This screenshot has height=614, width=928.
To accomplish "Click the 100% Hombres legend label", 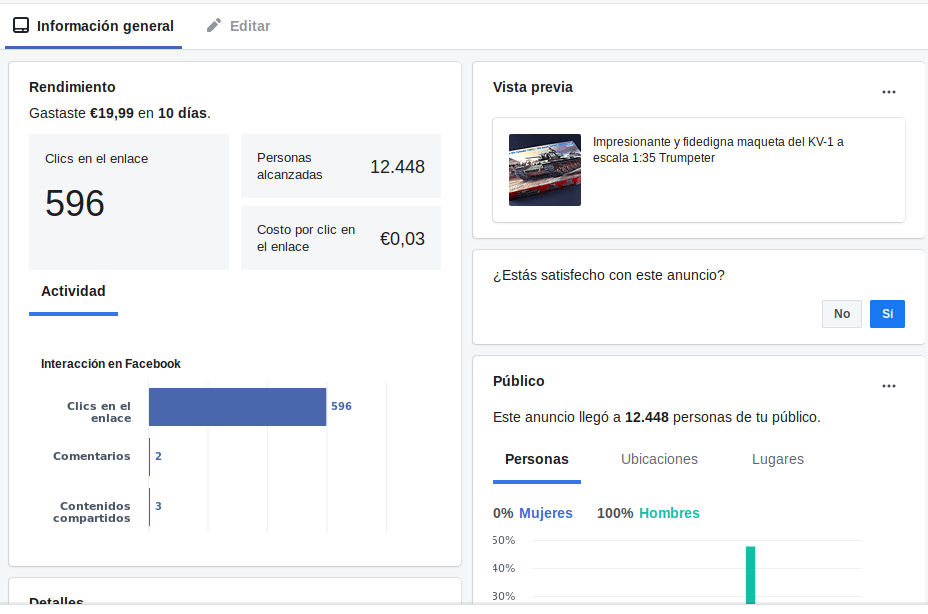I will point(648,513).
